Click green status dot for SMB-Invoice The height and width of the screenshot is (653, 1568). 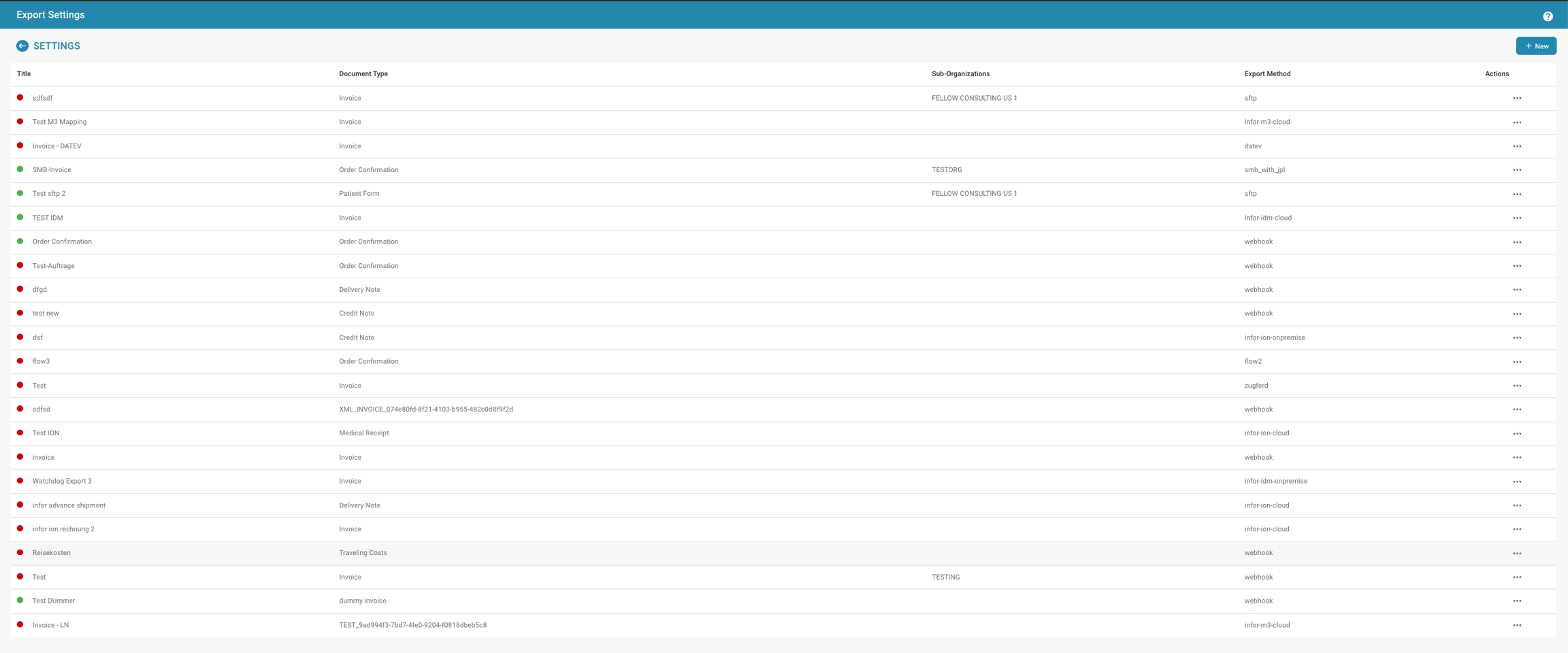20,169
